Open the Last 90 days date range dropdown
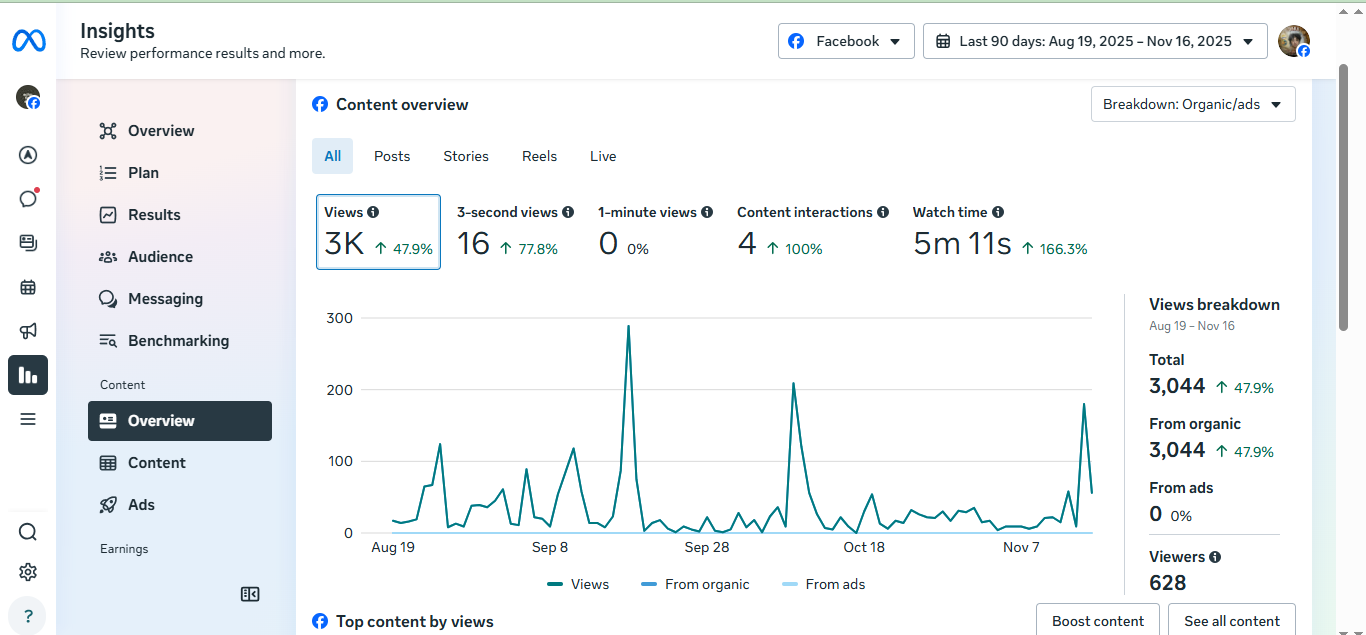This screenshot has width=1366, height=635. tap(1095, 41)
